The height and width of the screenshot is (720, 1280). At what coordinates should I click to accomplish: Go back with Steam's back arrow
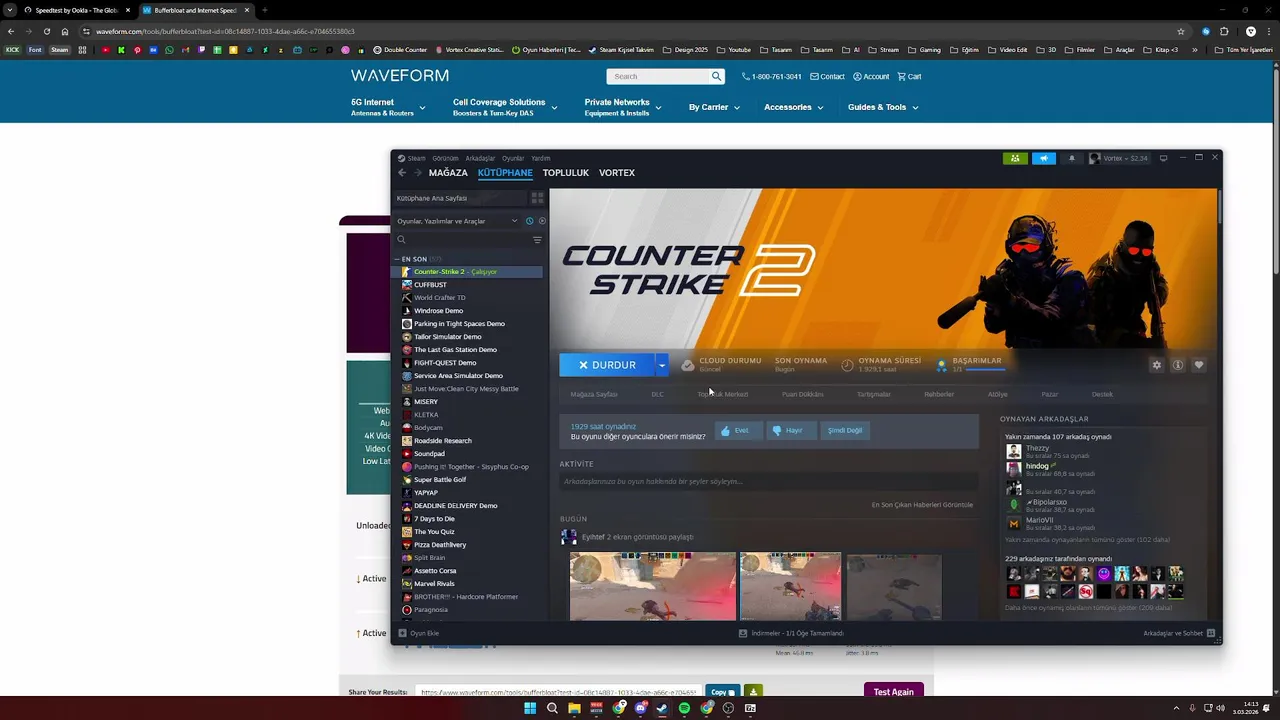coord(402,173)
